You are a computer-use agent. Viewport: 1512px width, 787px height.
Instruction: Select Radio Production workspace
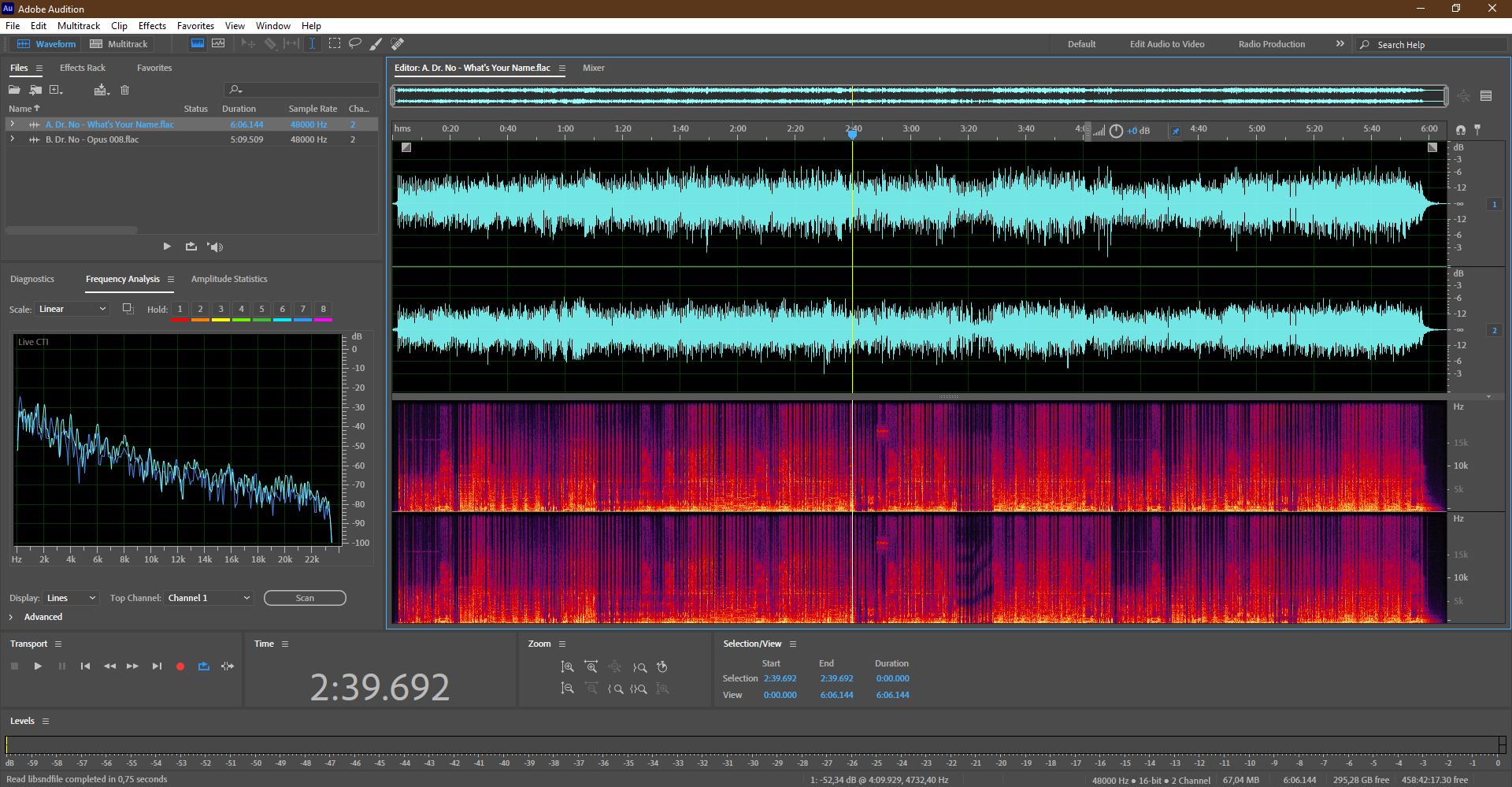(x=1271, y=44)
